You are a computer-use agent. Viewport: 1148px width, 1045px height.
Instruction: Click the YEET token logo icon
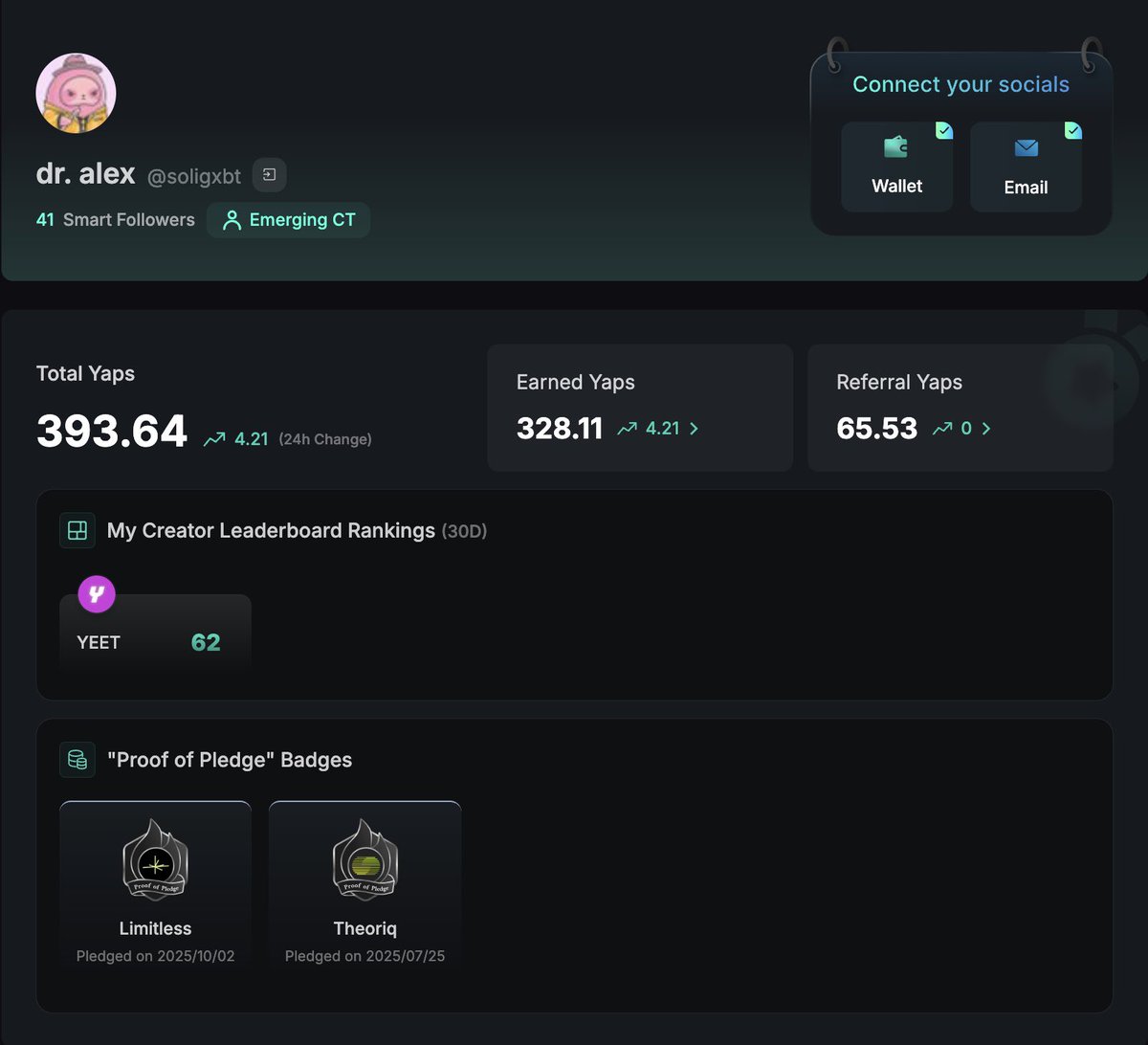[95, 594]
